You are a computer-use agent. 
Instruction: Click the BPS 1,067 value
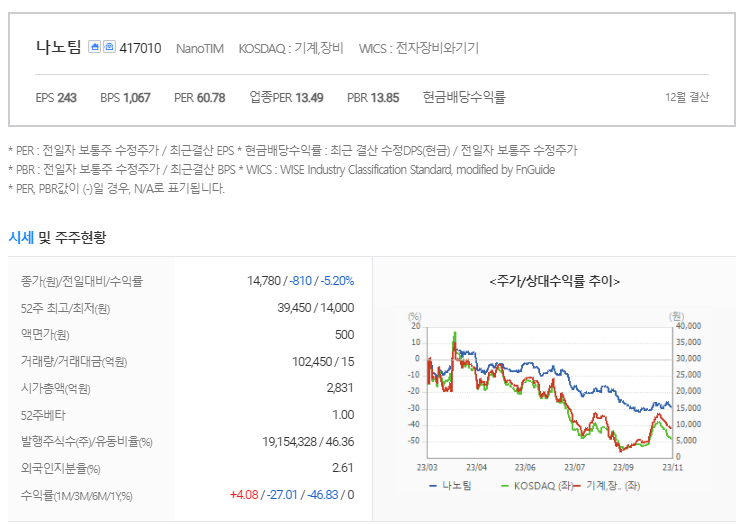pos(125,98)
